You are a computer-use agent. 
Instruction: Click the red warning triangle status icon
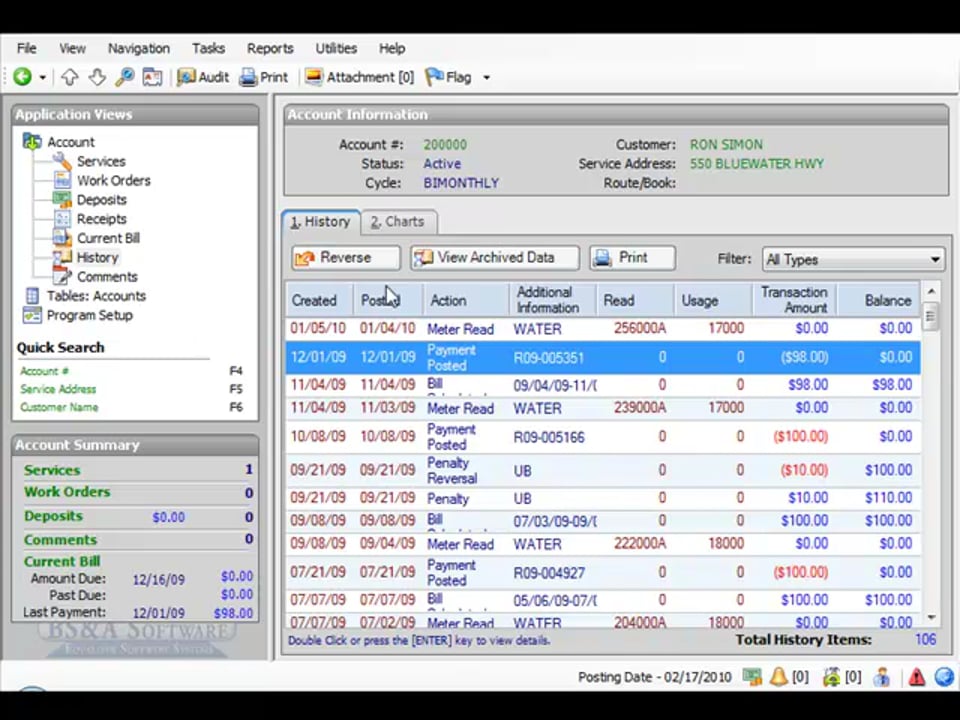click(x=916, y=677)
